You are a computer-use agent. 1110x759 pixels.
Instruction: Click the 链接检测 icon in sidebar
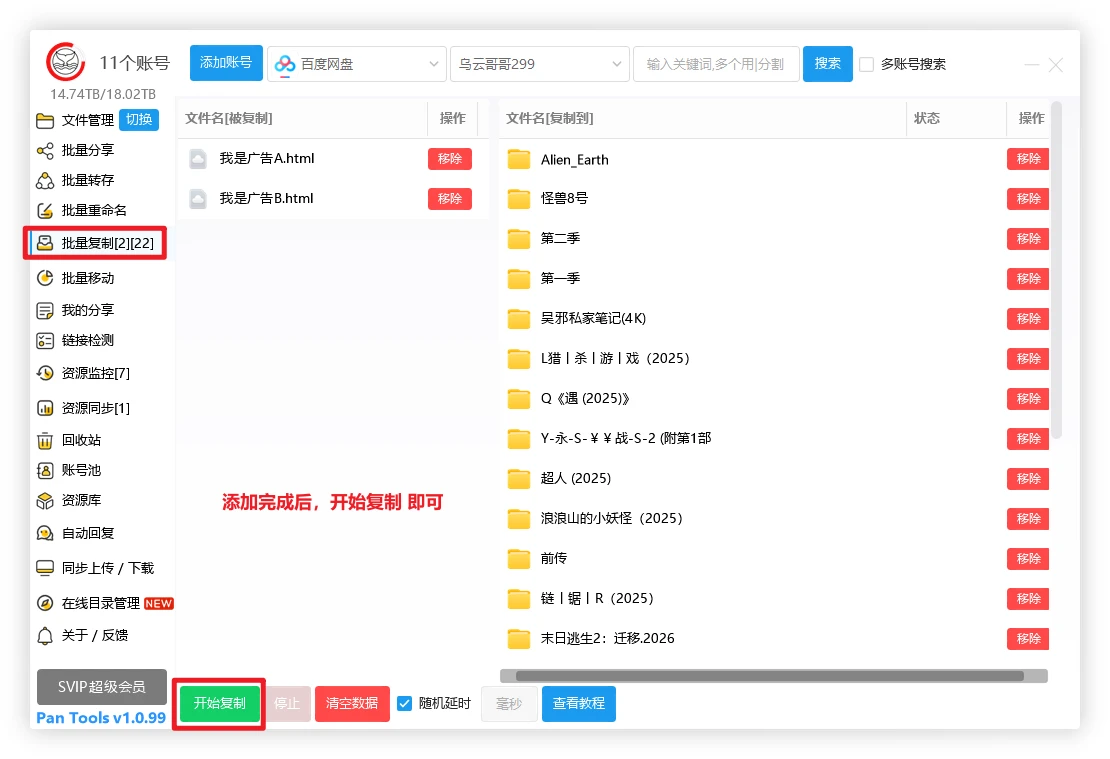pyautogui.click(x=45, y=341)
